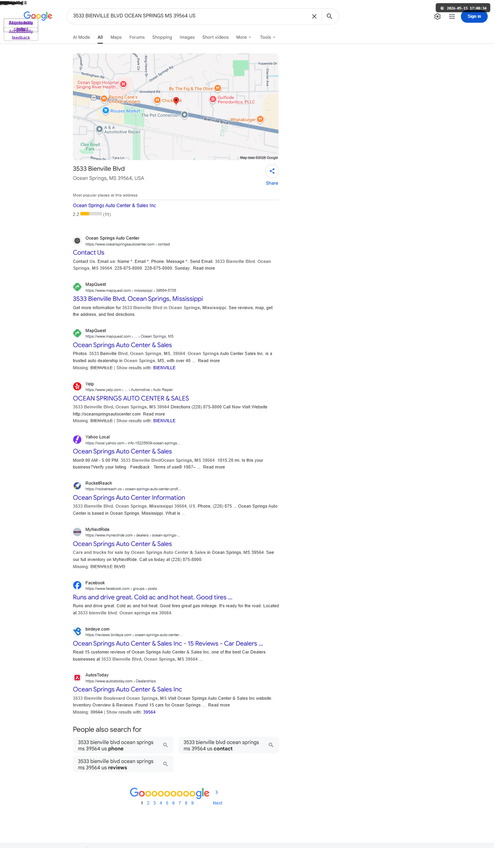Click the Gulfside Periodontics map marker
This screenshot has height=848, width=500.
pos(213,100)
